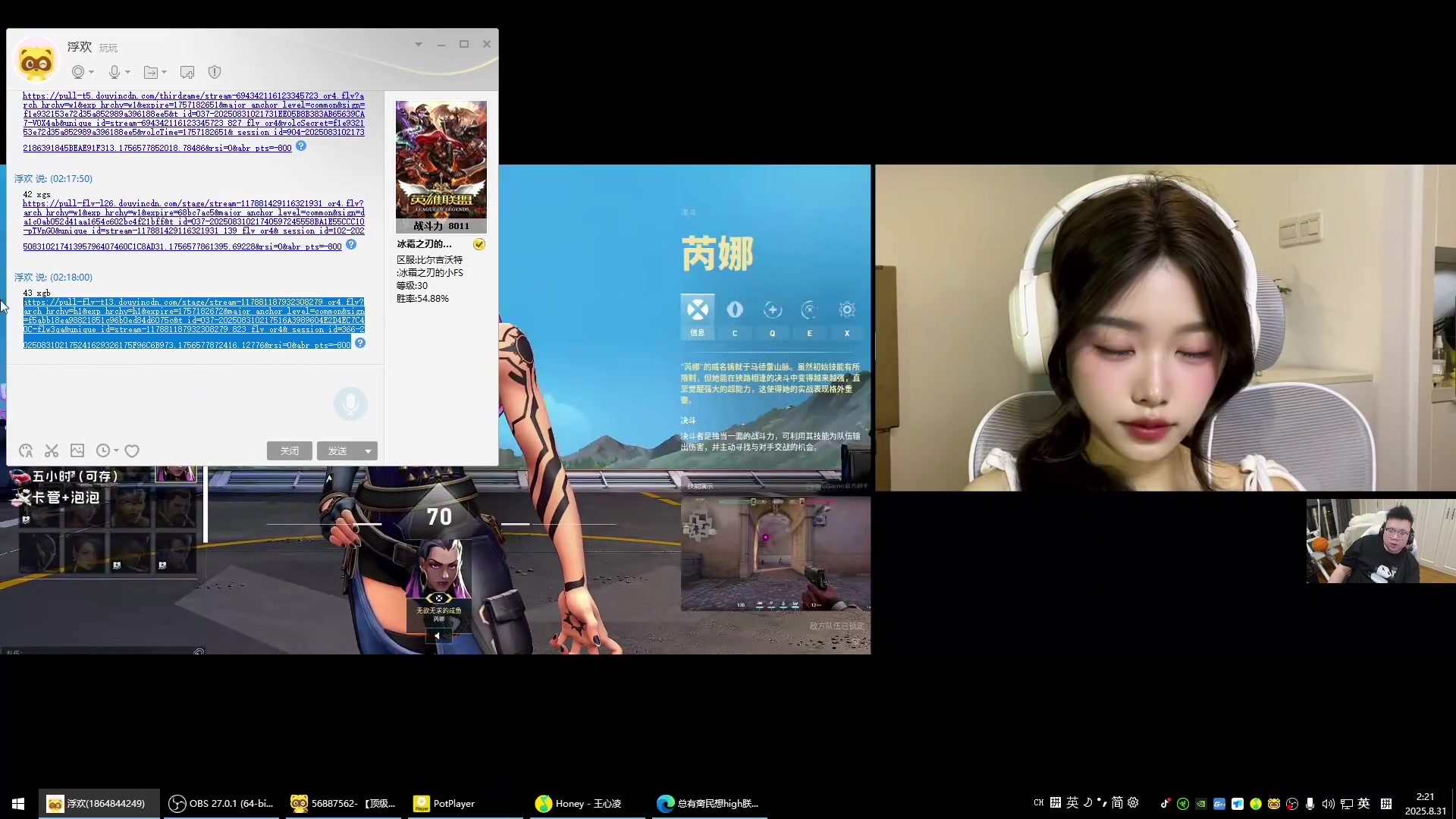Open the webcam options dropdown arrow
Screen dimensions: 1456x819
coord(92,73)
